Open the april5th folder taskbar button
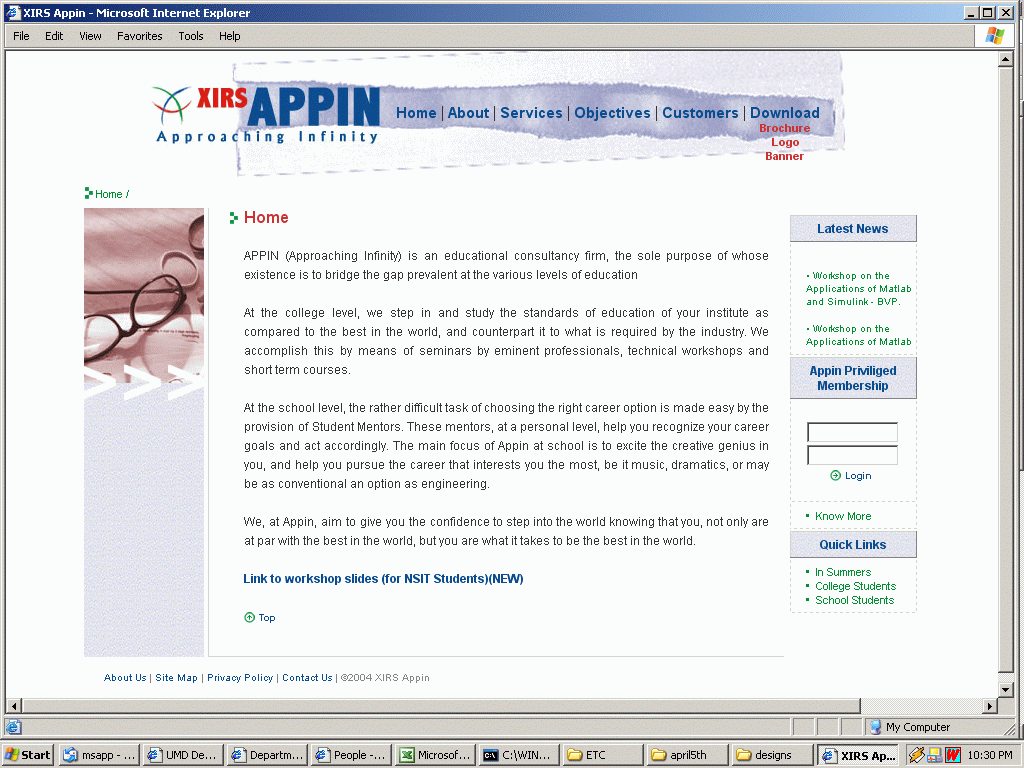This screenshot has height=768, width=1024. pos(688,755)
